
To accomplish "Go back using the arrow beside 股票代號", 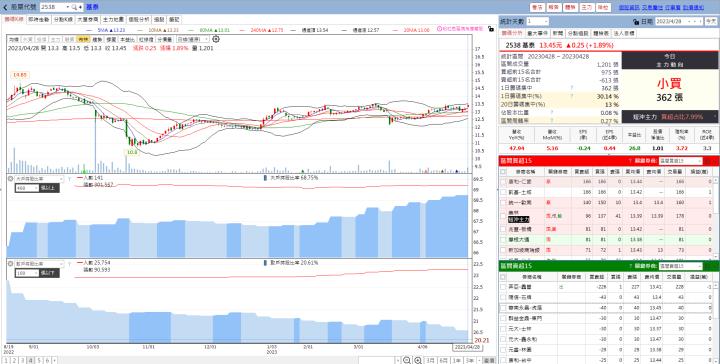I will (x=5, y=7).
